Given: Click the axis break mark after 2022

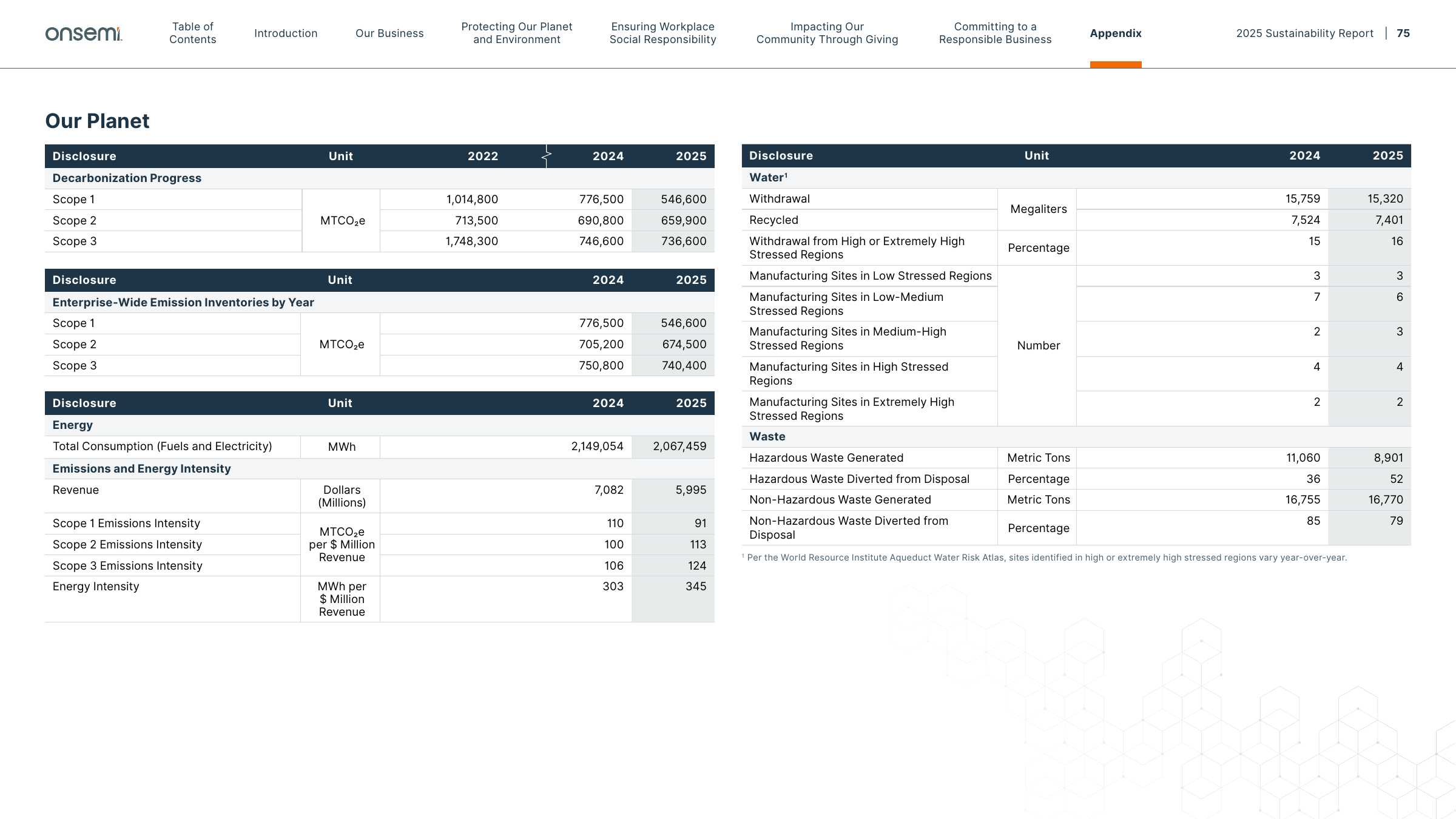Looking at the screenshot, I should point(546,156).
